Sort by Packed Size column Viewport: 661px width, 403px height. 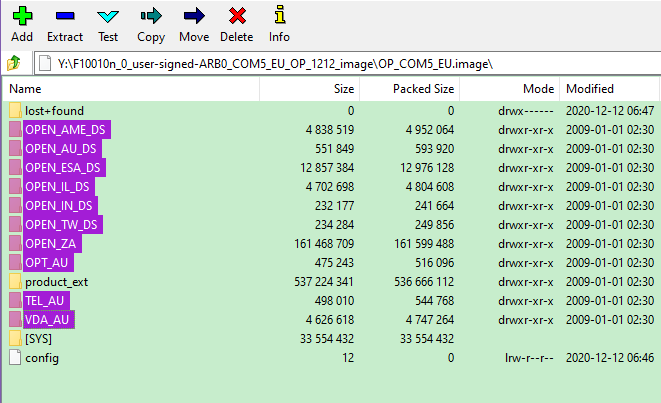pyautogui.click(x=410, y=89)
